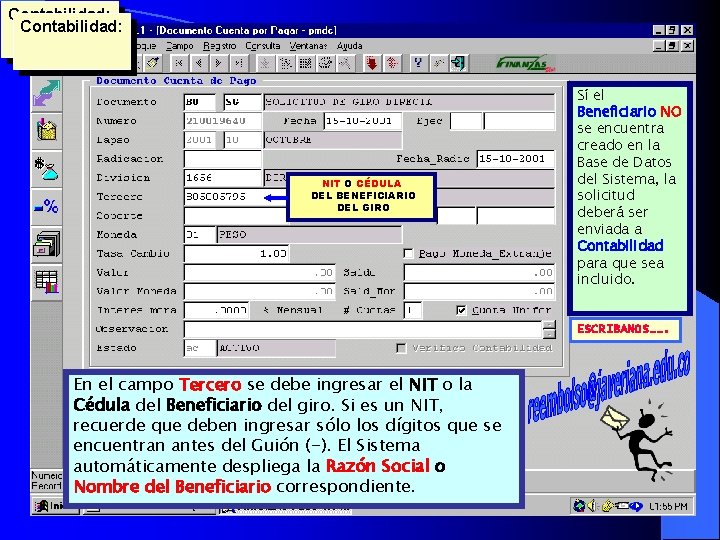Open the dollar money bag sidebar icon
The height and width of the screenshot is (540, 720).
point(46,168)
